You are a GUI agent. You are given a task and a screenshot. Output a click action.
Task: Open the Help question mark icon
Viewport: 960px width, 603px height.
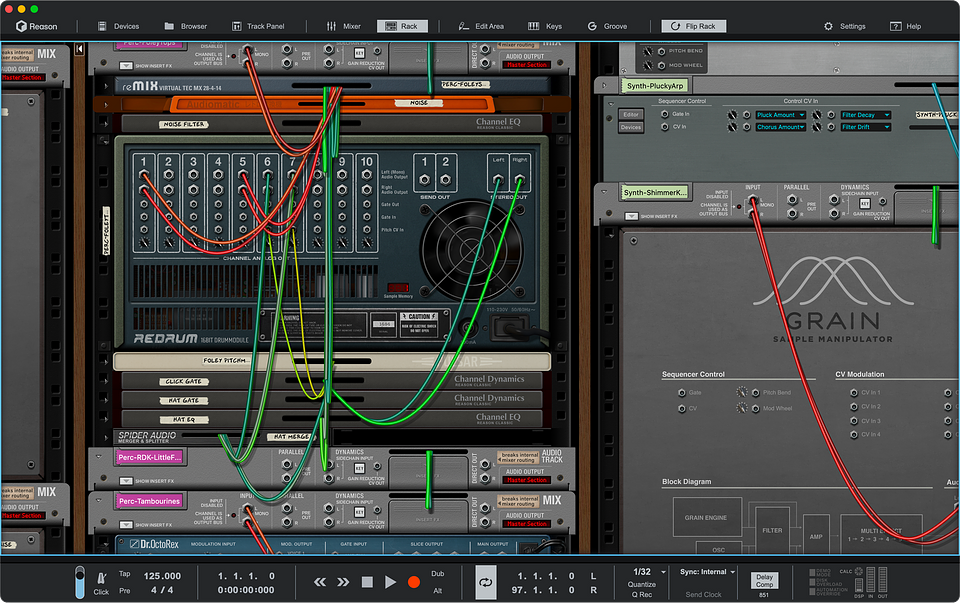904,26
